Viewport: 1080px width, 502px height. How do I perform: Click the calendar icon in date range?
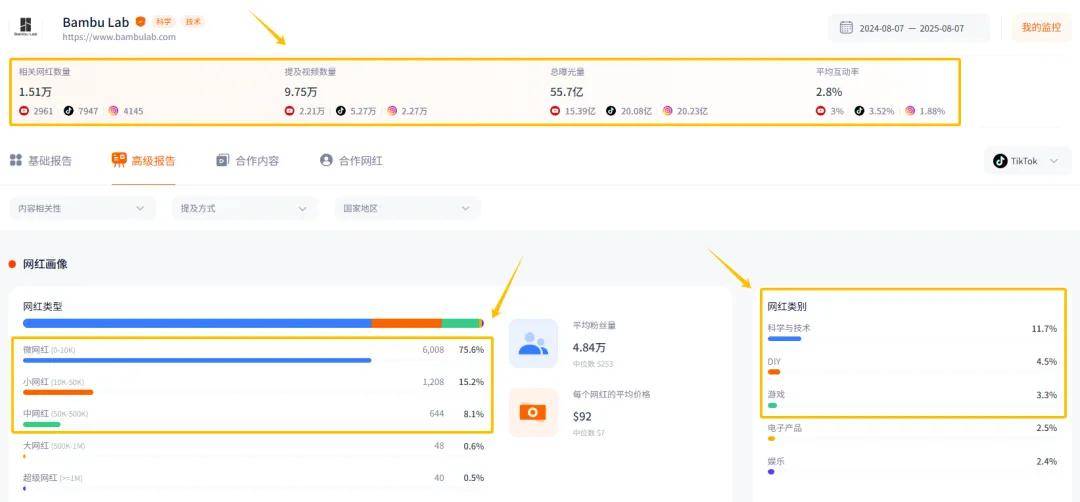846,28
